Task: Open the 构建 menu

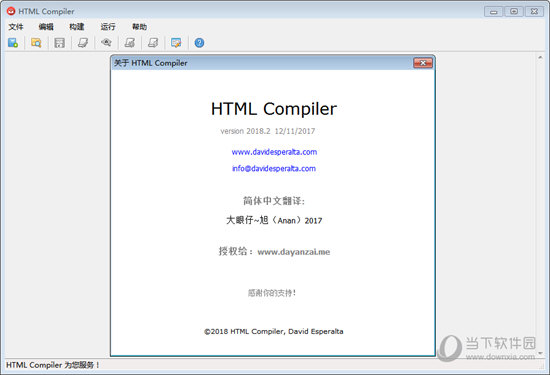Action: (x=77, y=27)
